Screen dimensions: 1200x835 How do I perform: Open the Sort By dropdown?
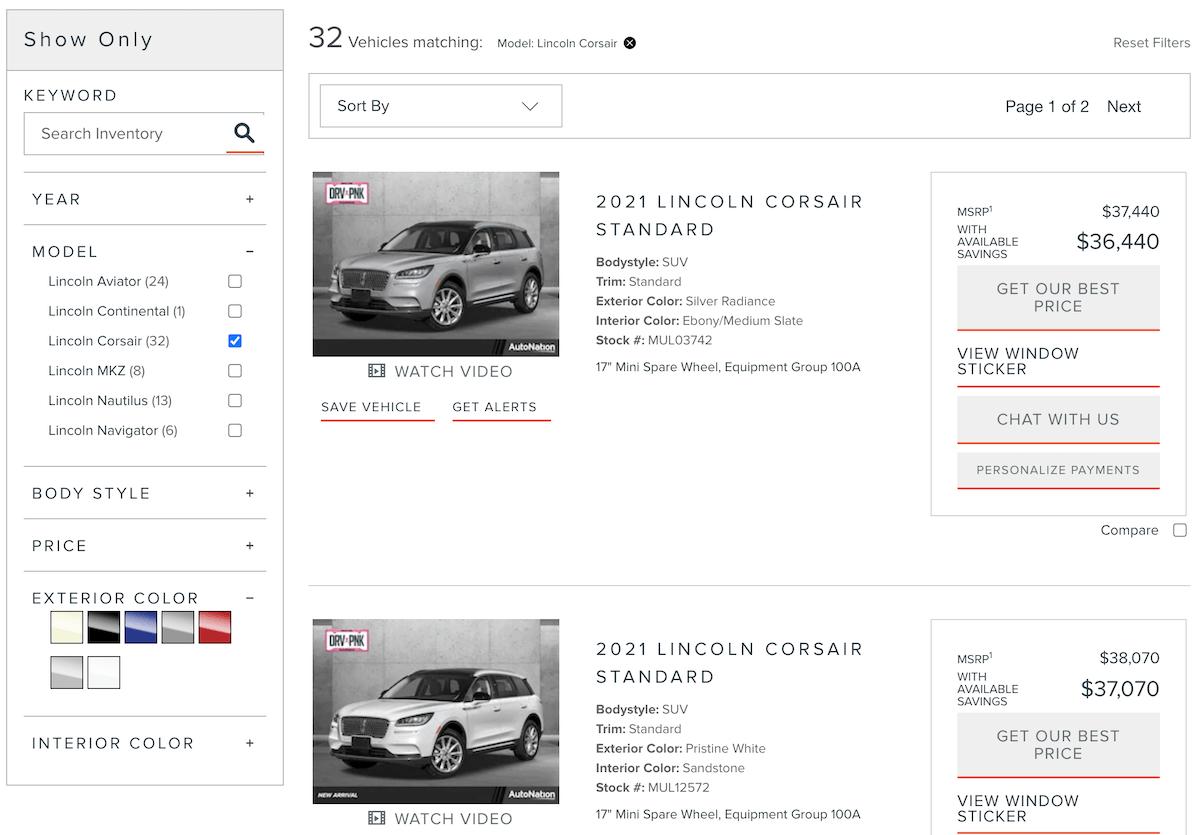(x=441, y=106)
